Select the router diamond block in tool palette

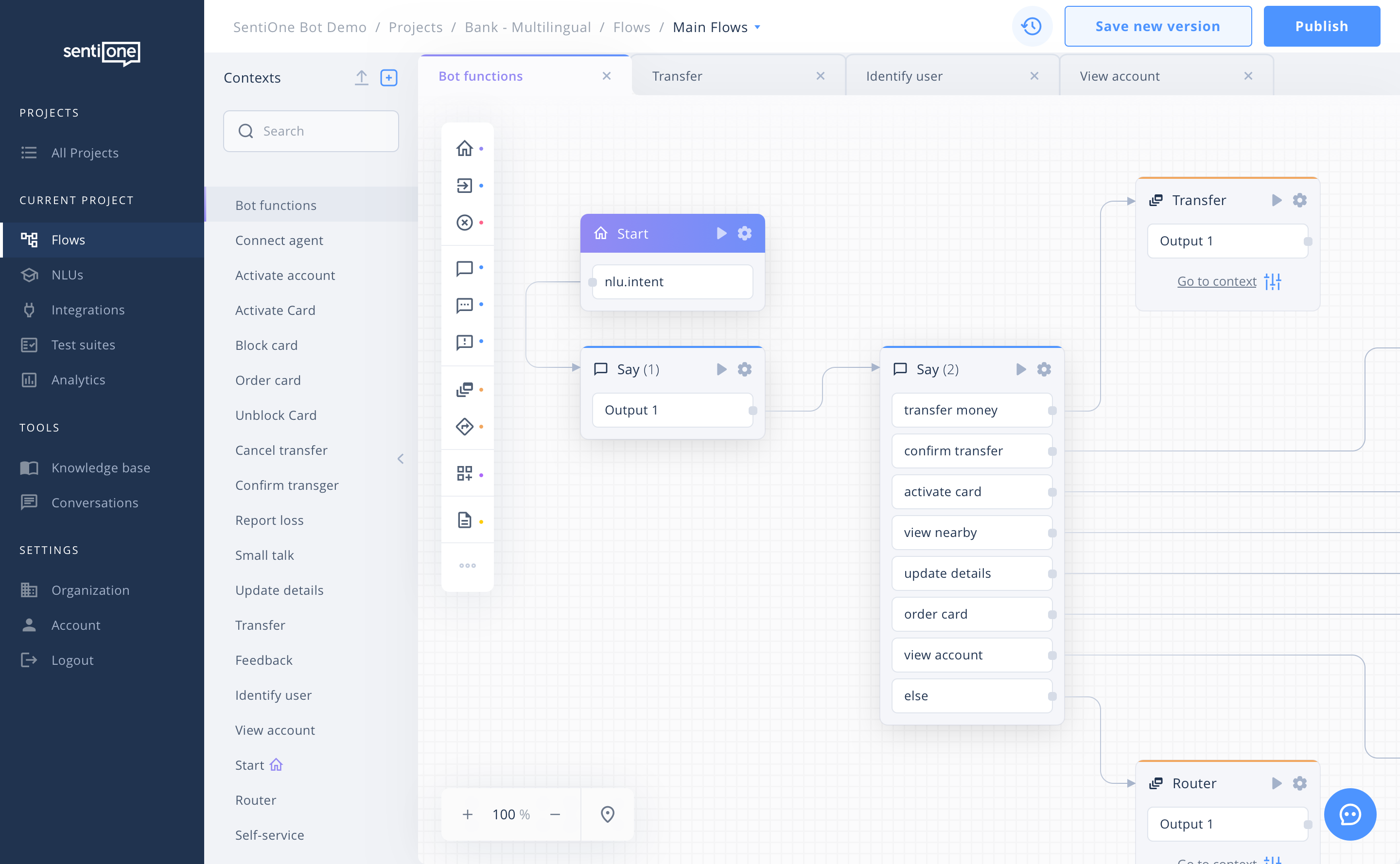point(465,426)
